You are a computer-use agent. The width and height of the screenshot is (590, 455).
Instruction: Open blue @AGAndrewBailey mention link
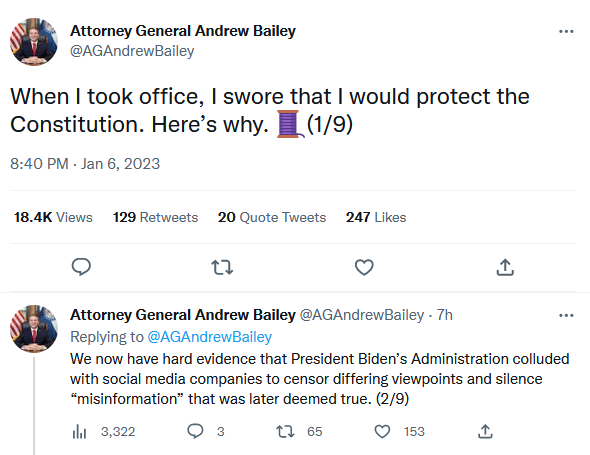(x=210, y=337)
